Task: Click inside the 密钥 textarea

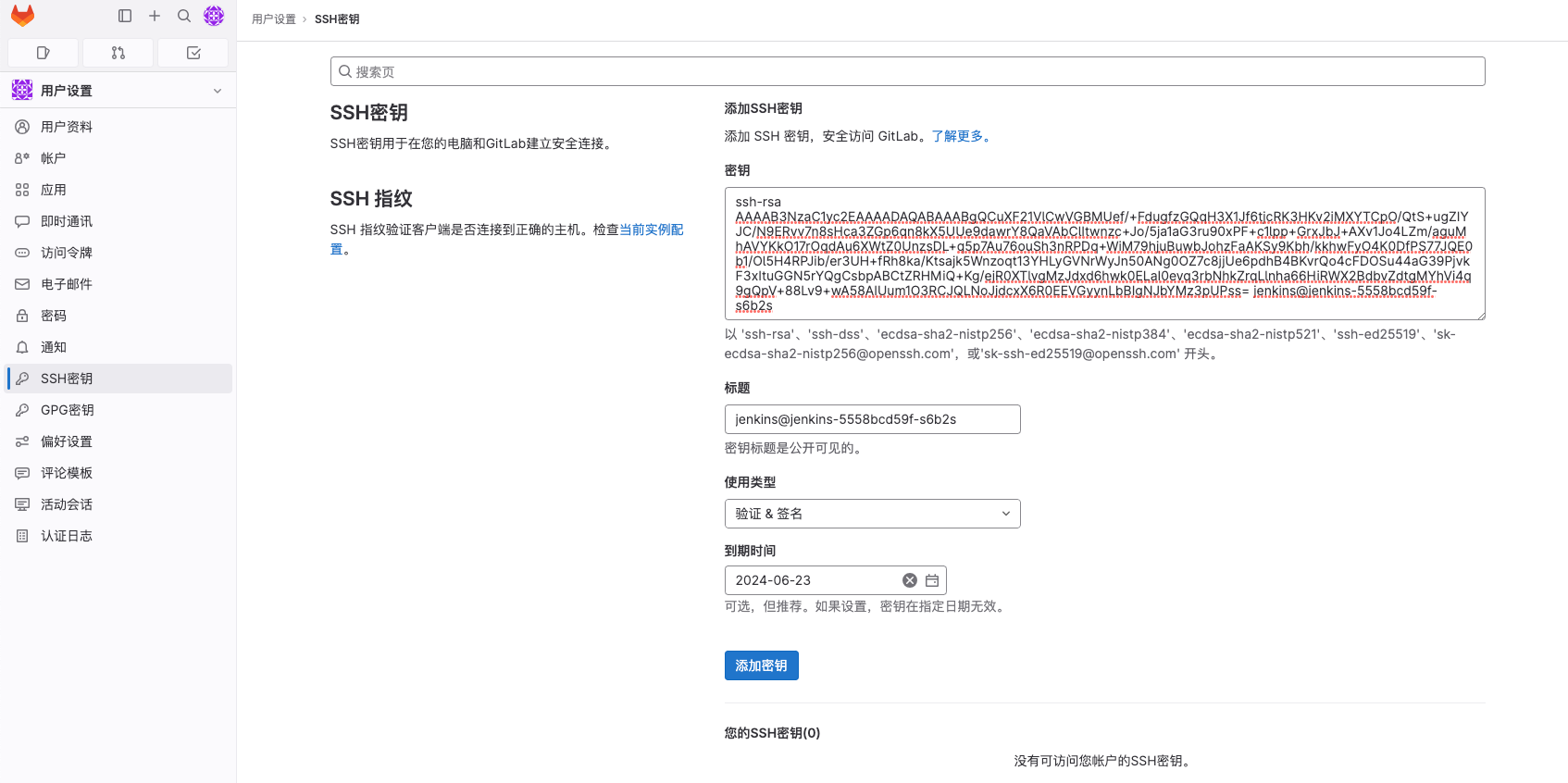Action: (x=1104, y=254)
